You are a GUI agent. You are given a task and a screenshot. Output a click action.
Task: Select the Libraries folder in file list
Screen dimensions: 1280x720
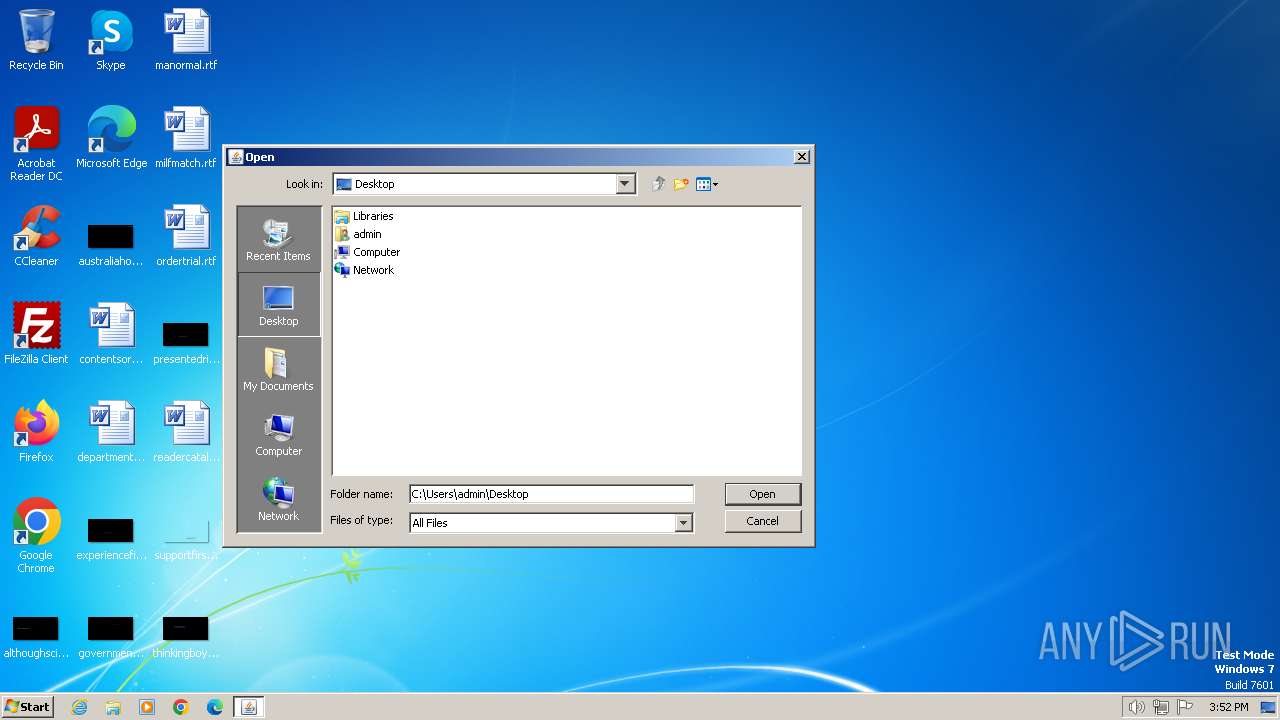364,216
